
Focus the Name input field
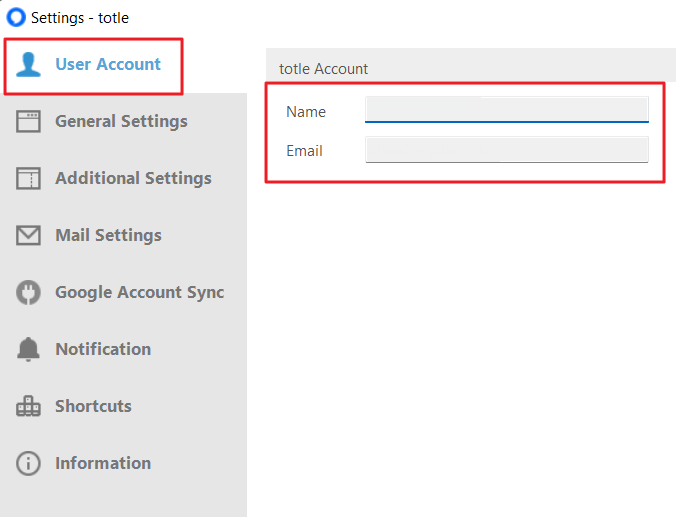pos(507,110)
